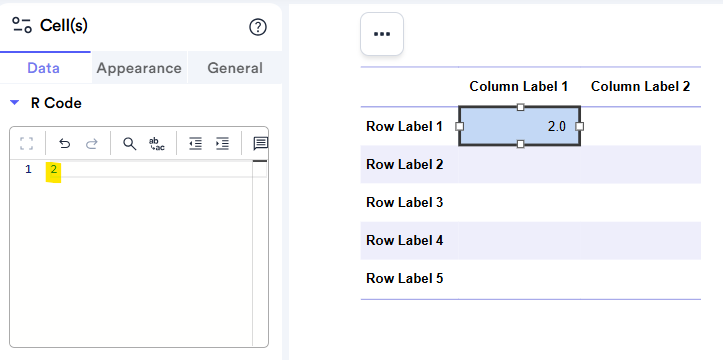Redo the code edit
Screen dimensions: 723x360
[x=92, y=144]
